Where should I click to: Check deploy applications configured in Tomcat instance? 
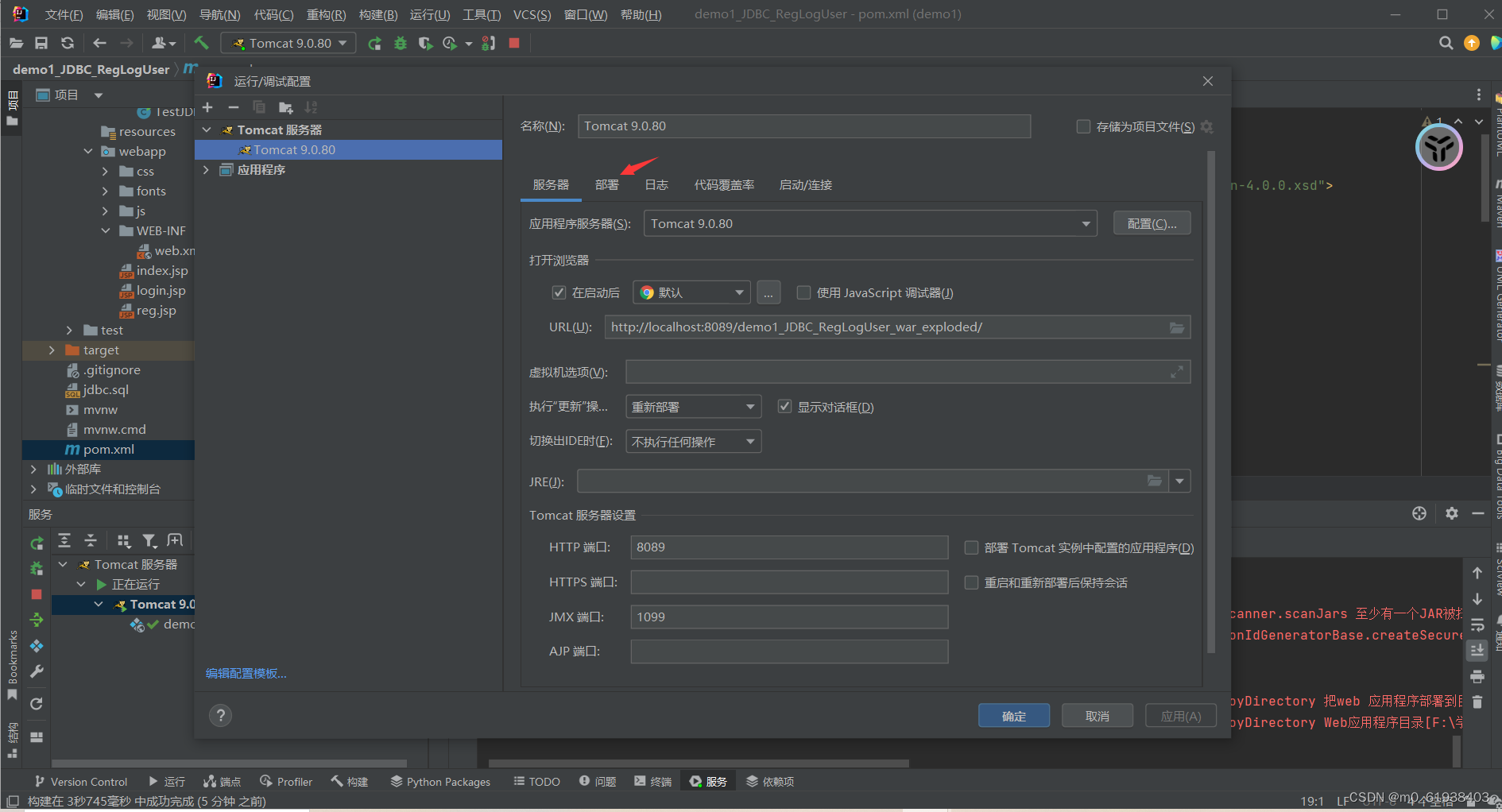point(971,547)
